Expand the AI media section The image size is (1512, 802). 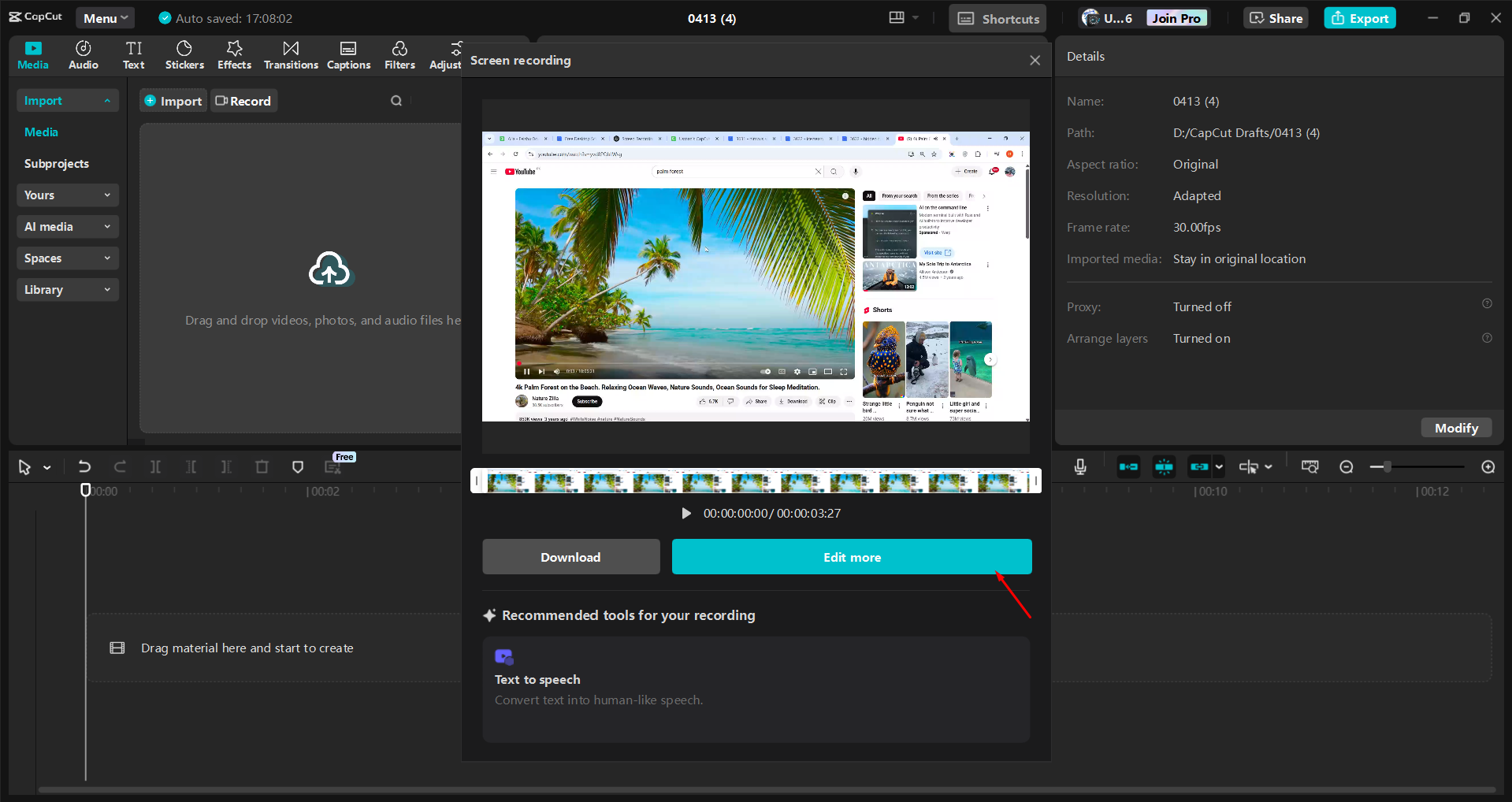tap(67, 227)
